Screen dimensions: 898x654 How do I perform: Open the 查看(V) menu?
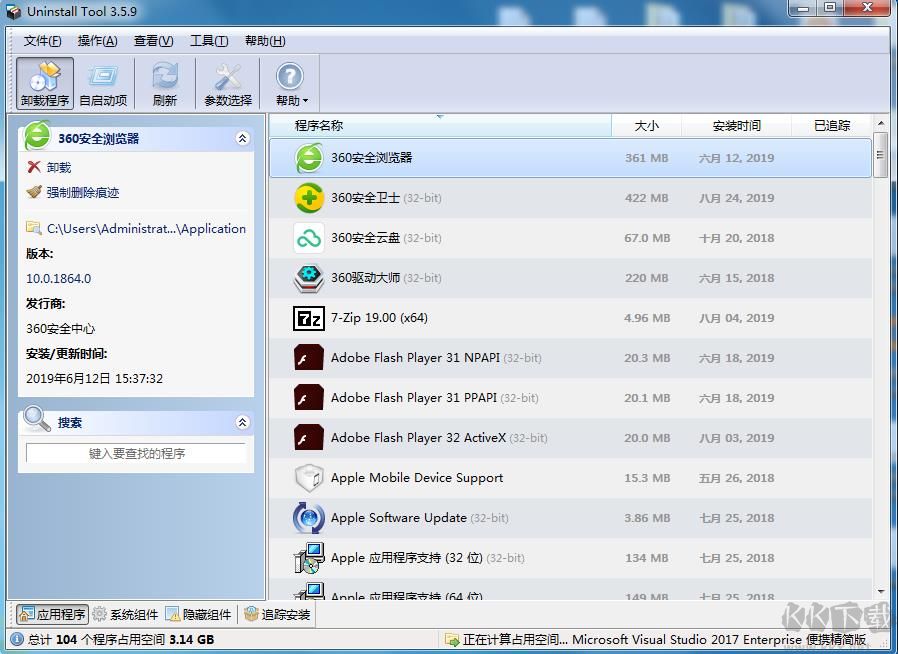click(x=153, y=41)
